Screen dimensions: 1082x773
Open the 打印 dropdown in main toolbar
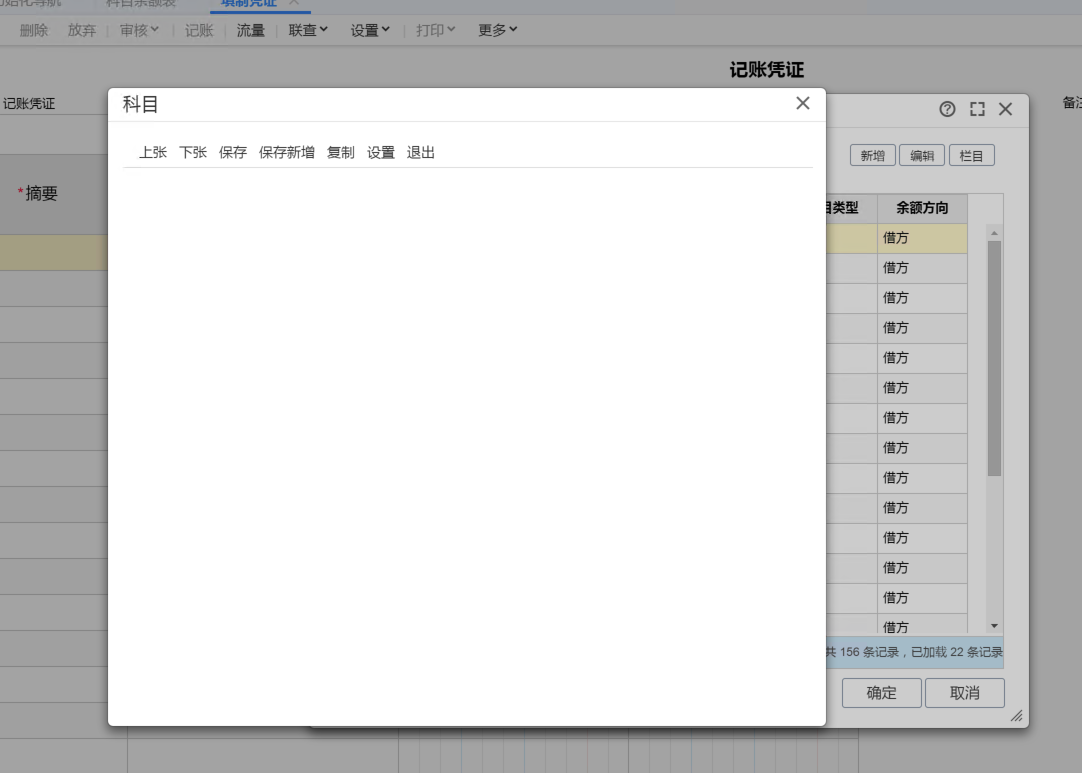coord(435,30)
